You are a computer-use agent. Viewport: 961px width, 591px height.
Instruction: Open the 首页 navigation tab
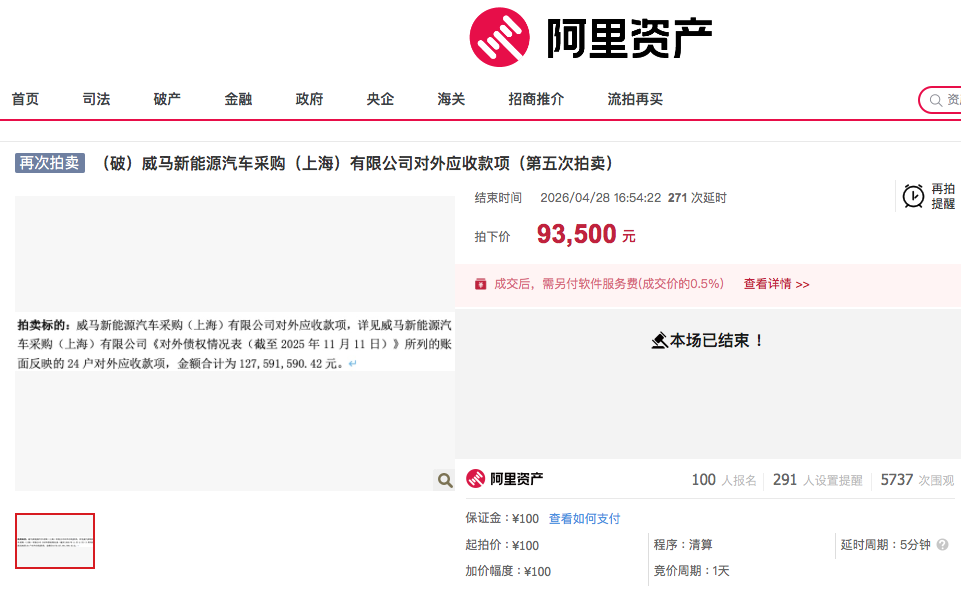pos(25,99)
